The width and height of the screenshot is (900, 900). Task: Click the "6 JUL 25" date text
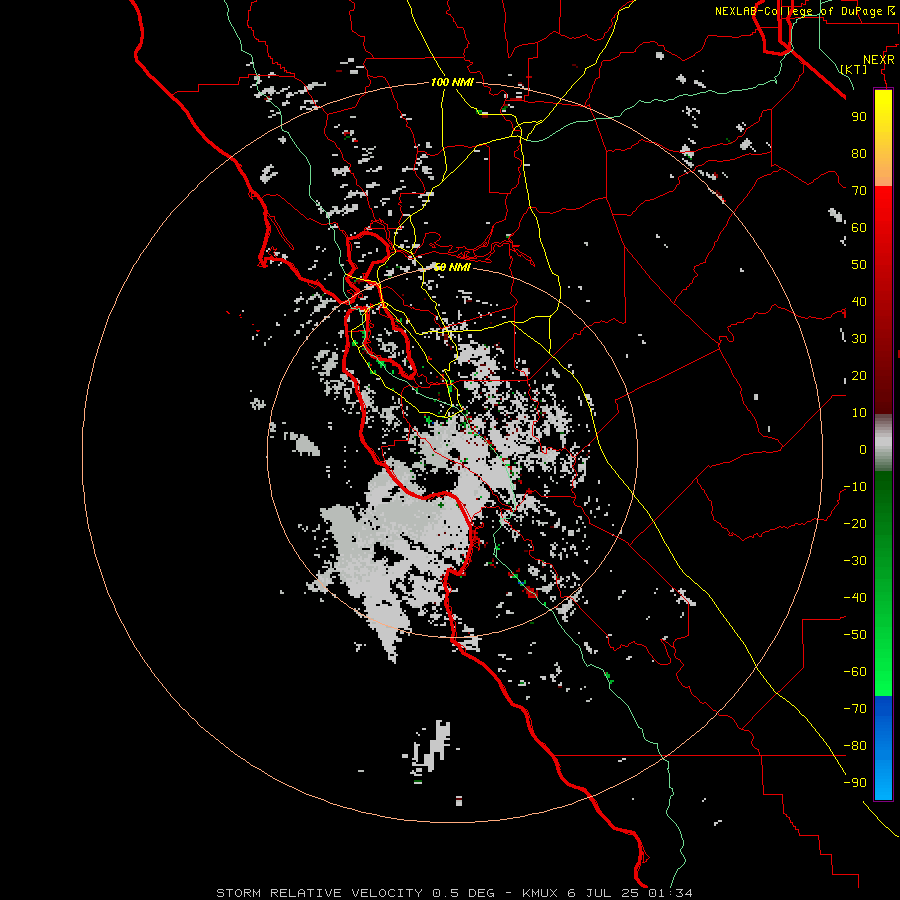pyautogui.click(x=604, y=893)
